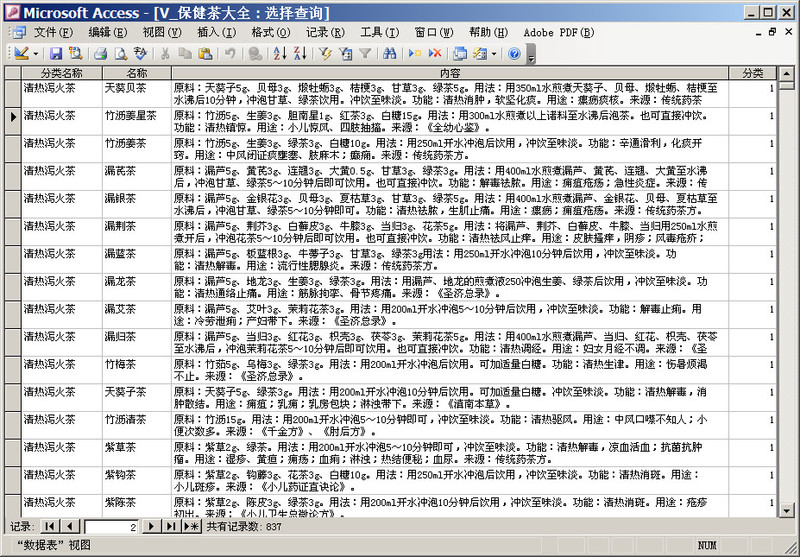Click the Paste clipboard icon
The width and height of the screenshot is (800, 557).
(205, 53)
